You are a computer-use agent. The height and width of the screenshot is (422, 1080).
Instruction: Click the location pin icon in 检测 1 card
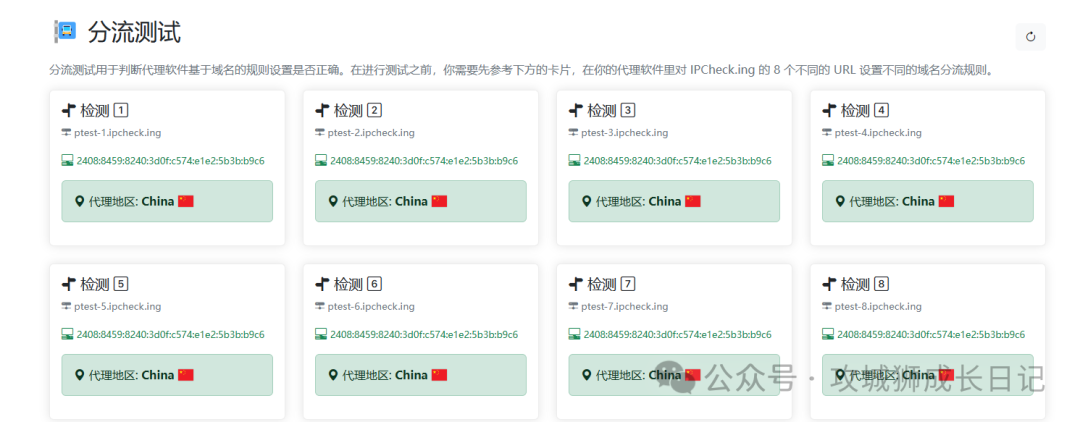click(79, 201)
